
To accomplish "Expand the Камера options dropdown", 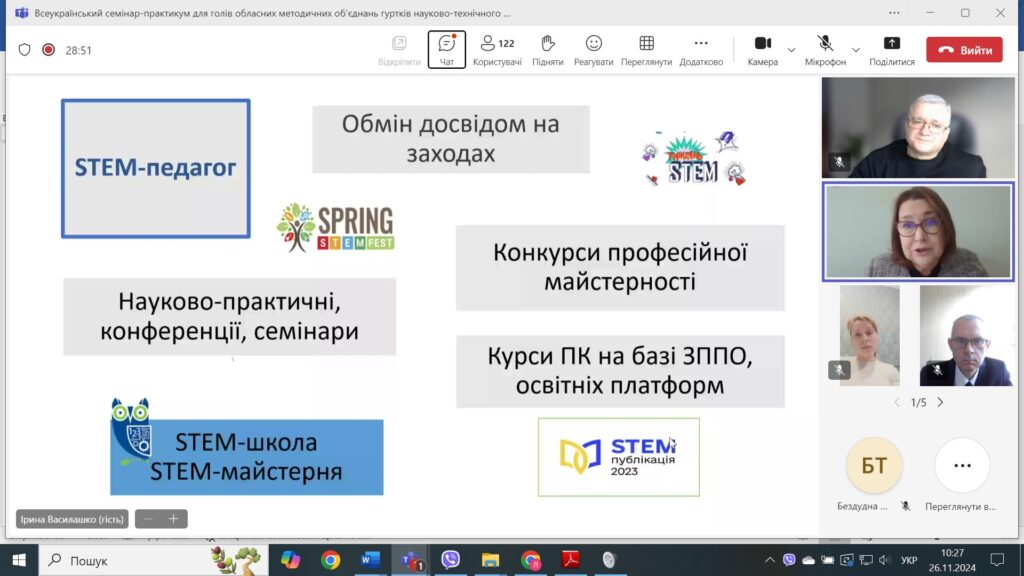I will pos(791,50).
